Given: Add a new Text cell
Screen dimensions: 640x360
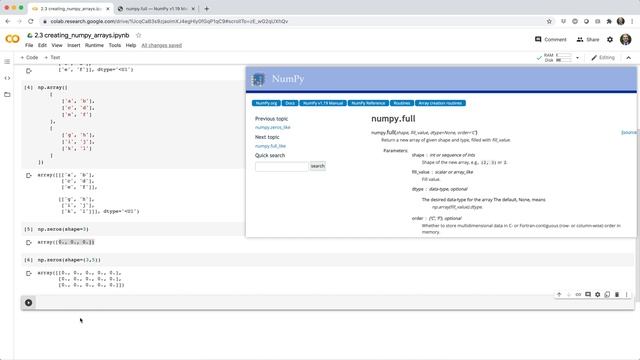Looking at the screenshot, I should point(52,58).
